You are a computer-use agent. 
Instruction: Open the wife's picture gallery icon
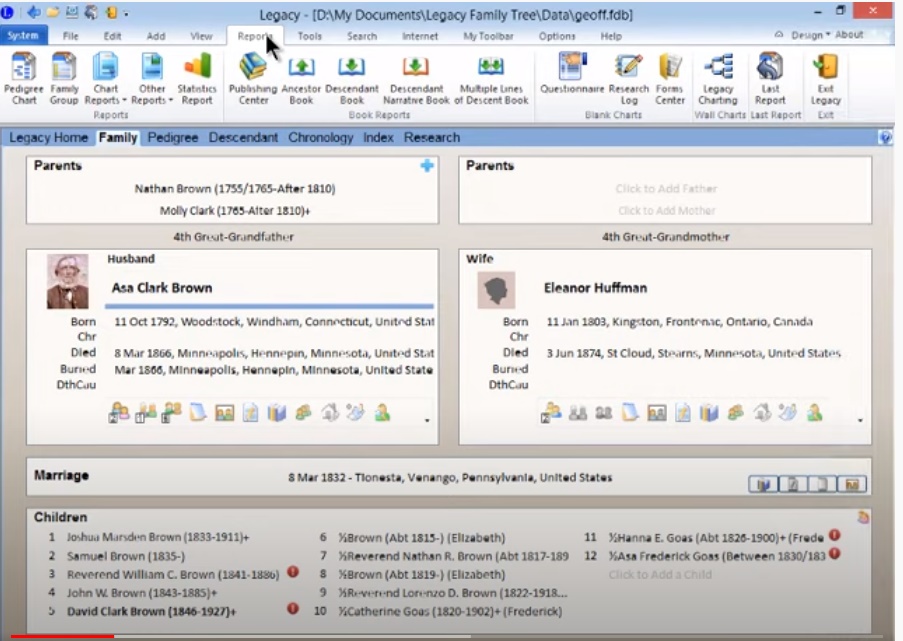point(657,413)
